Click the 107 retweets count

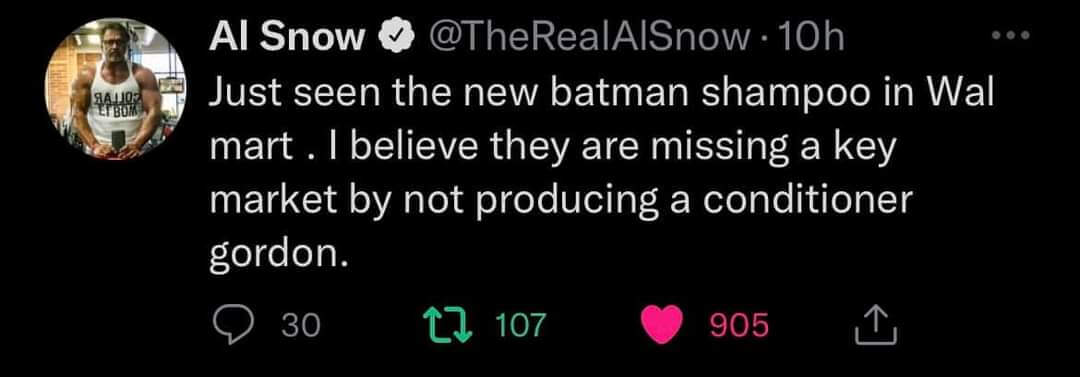point(521,325)
